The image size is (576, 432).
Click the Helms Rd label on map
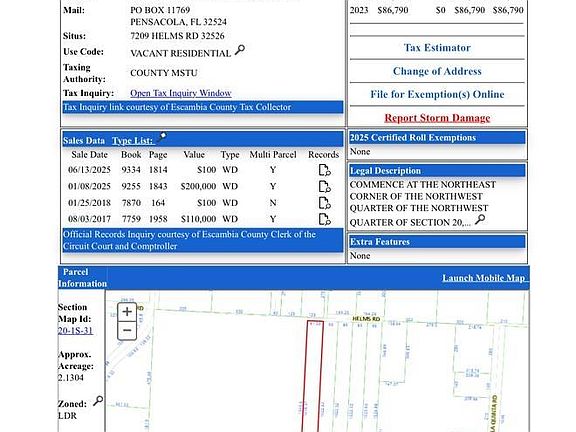click(x=366, y=319)
